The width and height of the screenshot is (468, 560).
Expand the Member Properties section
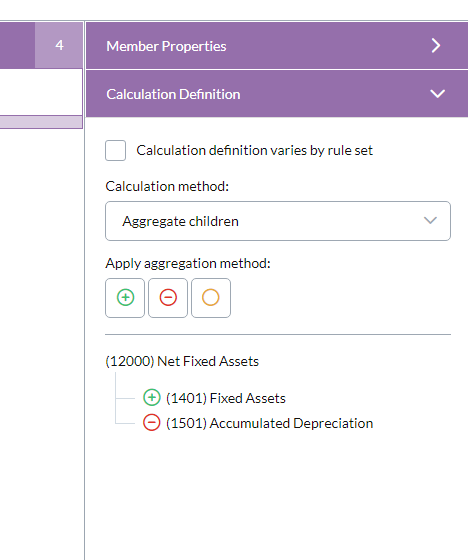coord(277,46)
